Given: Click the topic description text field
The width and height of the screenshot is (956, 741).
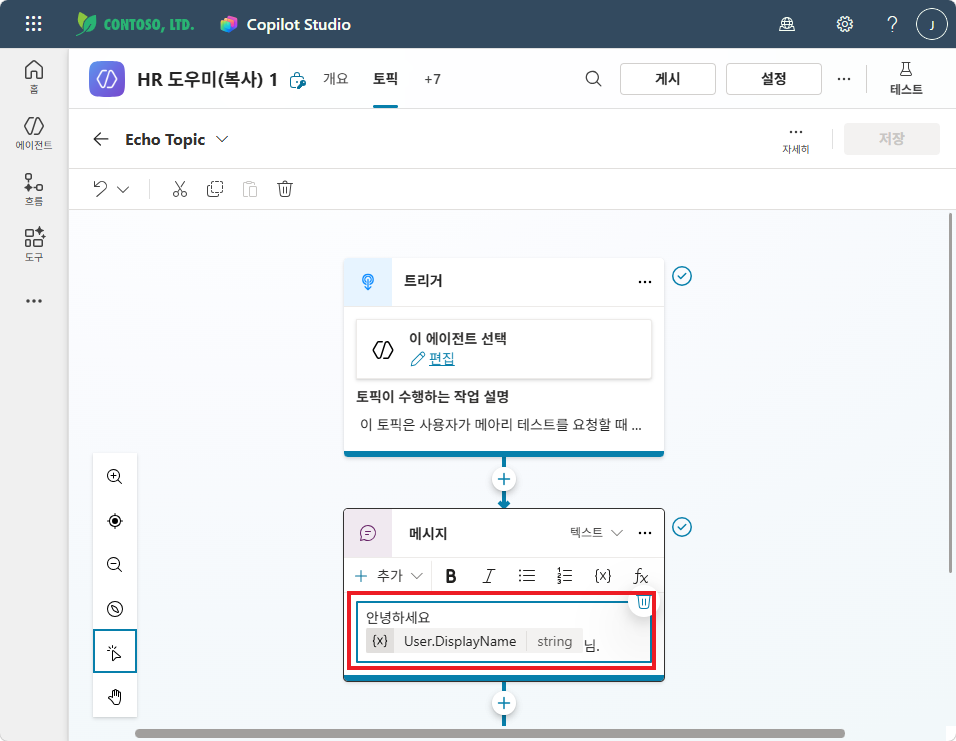Looking at the screenshot, I should click(501, 424).
